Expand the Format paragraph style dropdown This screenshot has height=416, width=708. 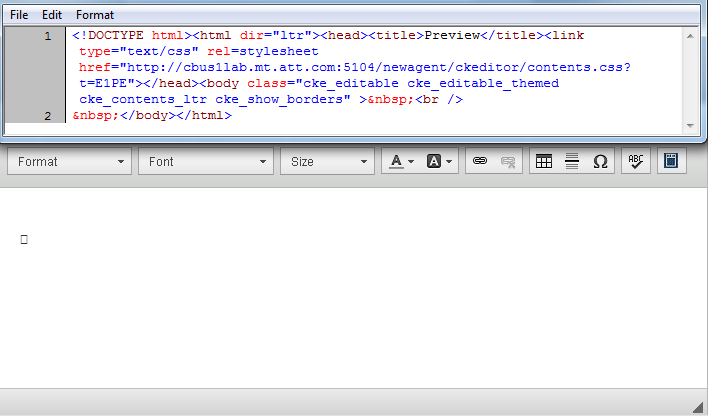pyautogui.click(x=70, y=161)
